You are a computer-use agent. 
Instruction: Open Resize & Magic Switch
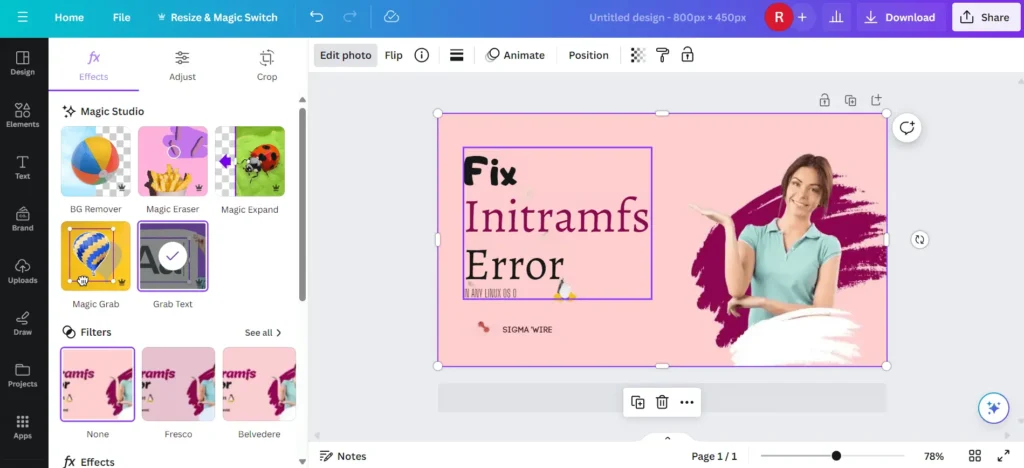coord(217,18)
